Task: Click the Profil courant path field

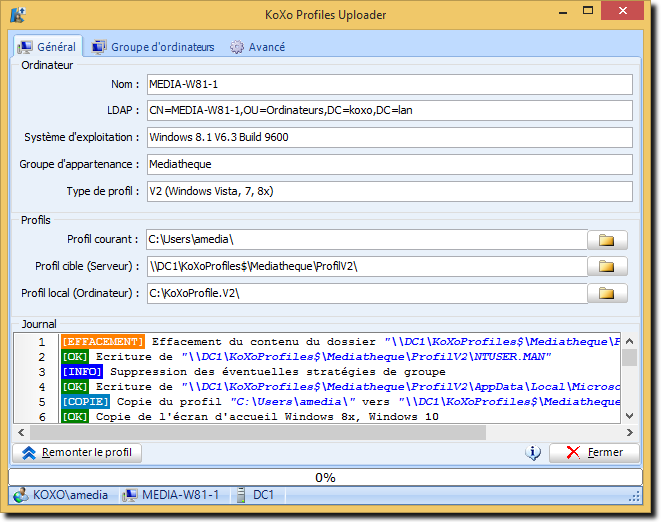Action: pos(367,239)
